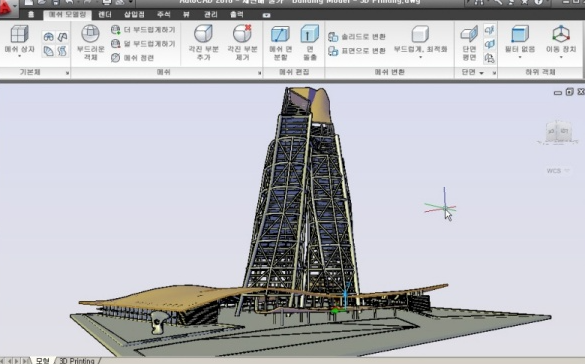Select the tabulated surface mesh icon
Viewport: 585px width, 364px height.
click(x=62, y=50)
